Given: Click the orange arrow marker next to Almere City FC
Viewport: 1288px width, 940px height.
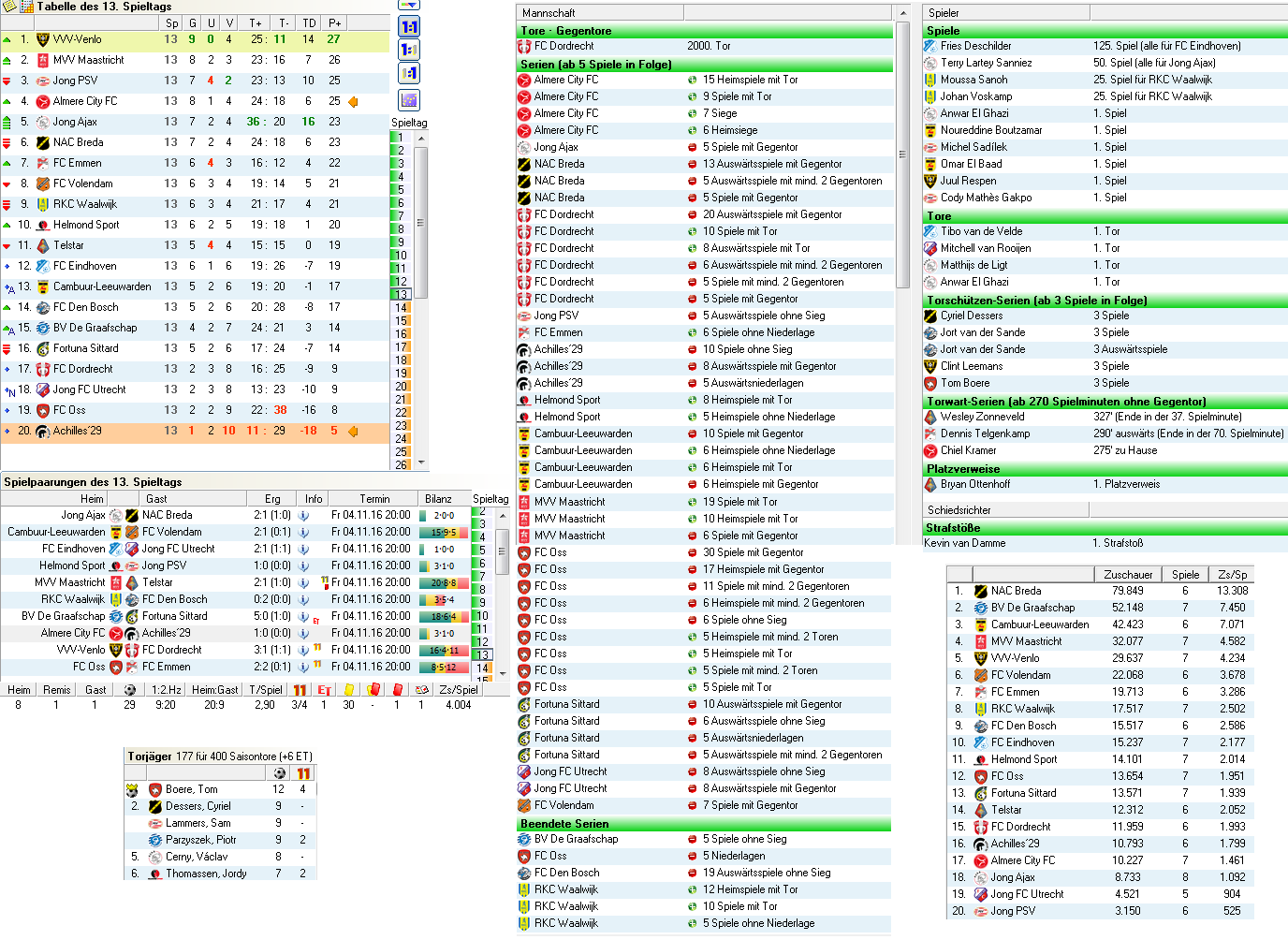Looking at the screenshot, I should (x=353, y=101).
